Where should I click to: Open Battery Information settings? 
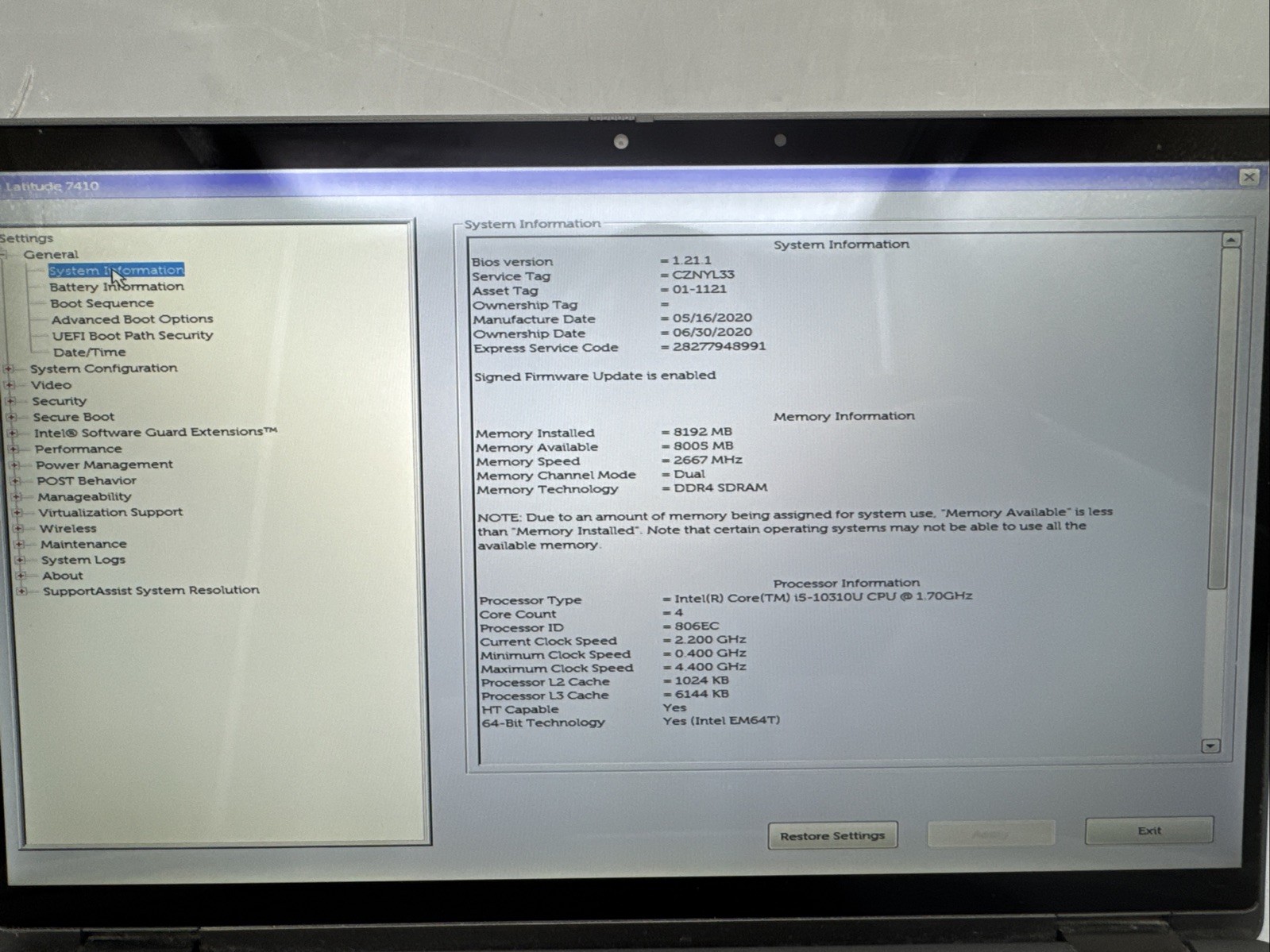[117, 287]
